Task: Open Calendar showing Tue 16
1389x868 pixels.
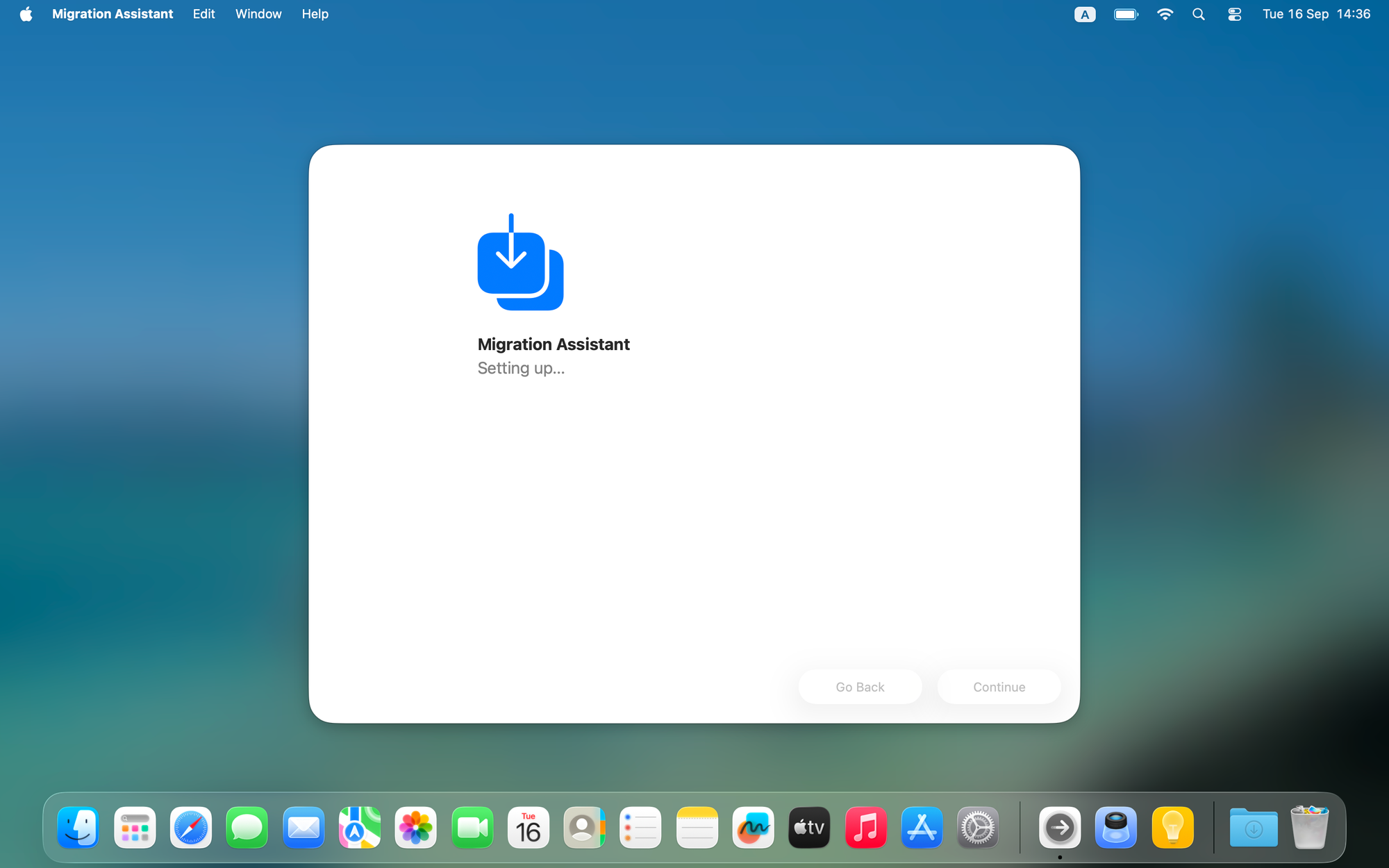Action: click(529, 828)
